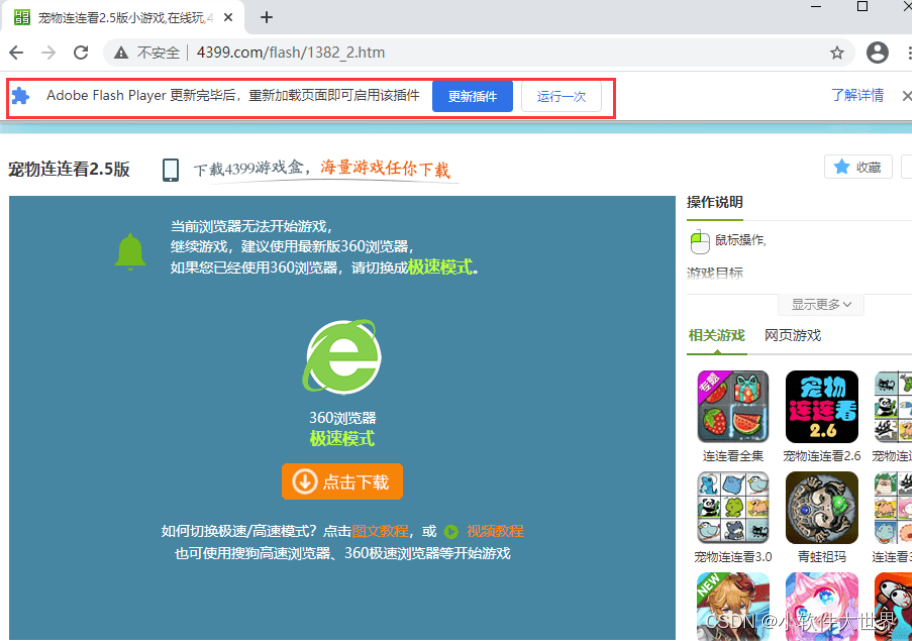Click the blue puzzle-piece plugin icon
Viewport: 912px width, 641px height.
[x=21, y=95]
